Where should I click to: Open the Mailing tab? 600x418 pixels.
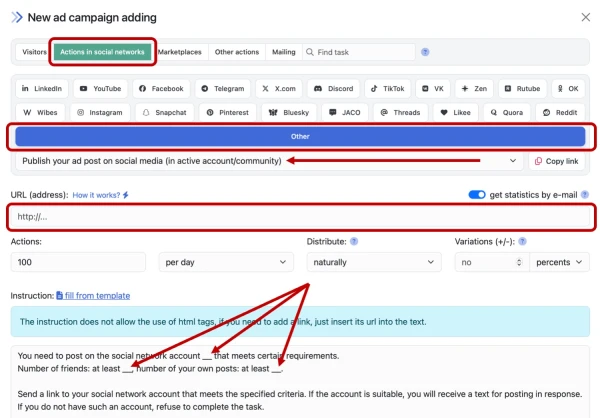pyautogui.click(x=283, y=52)
